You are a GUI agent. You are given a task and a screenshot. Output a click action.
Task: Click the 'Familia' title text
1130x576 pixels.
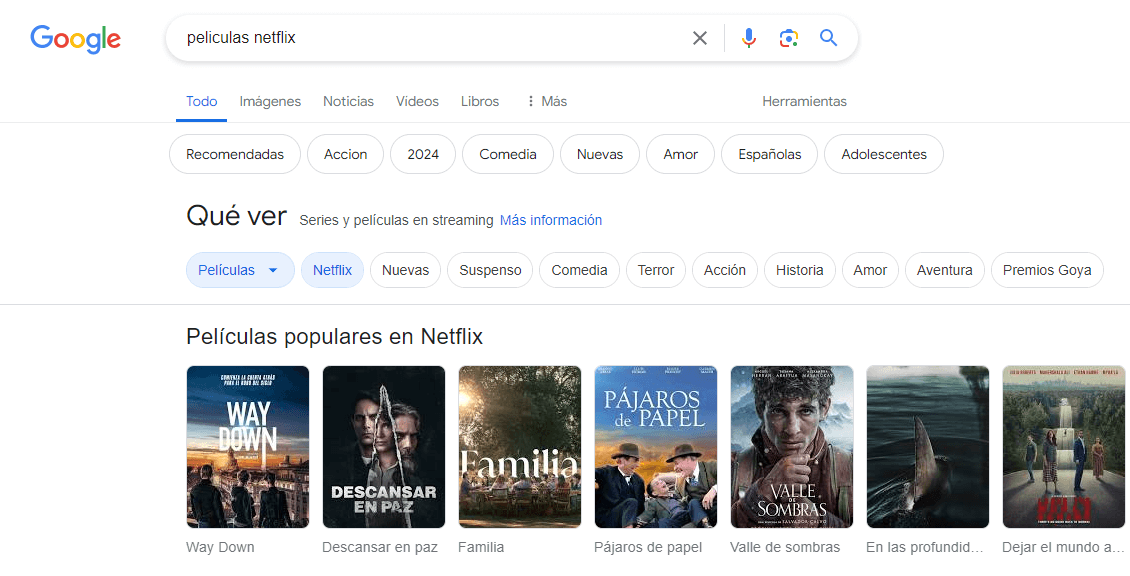(x=481, y=547)
